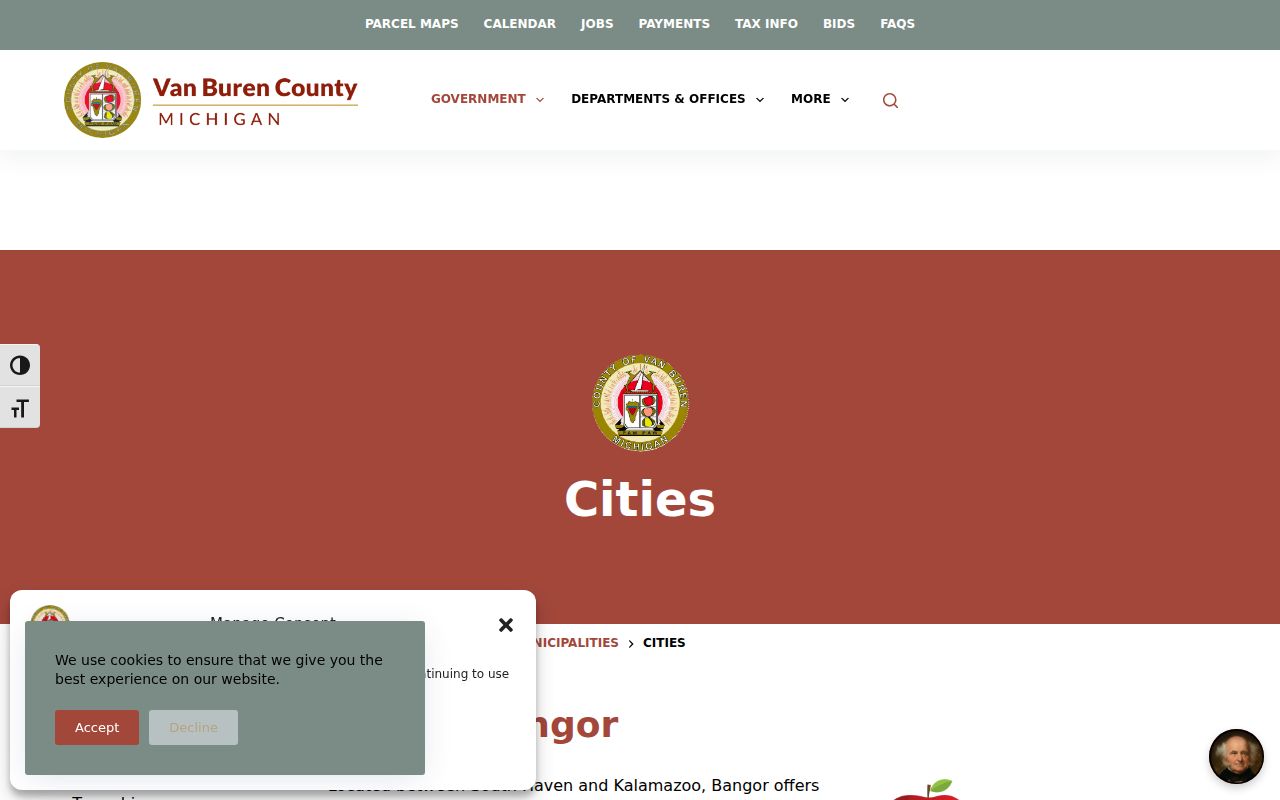Open Departments & Offices menu

[x=658, y=99]
